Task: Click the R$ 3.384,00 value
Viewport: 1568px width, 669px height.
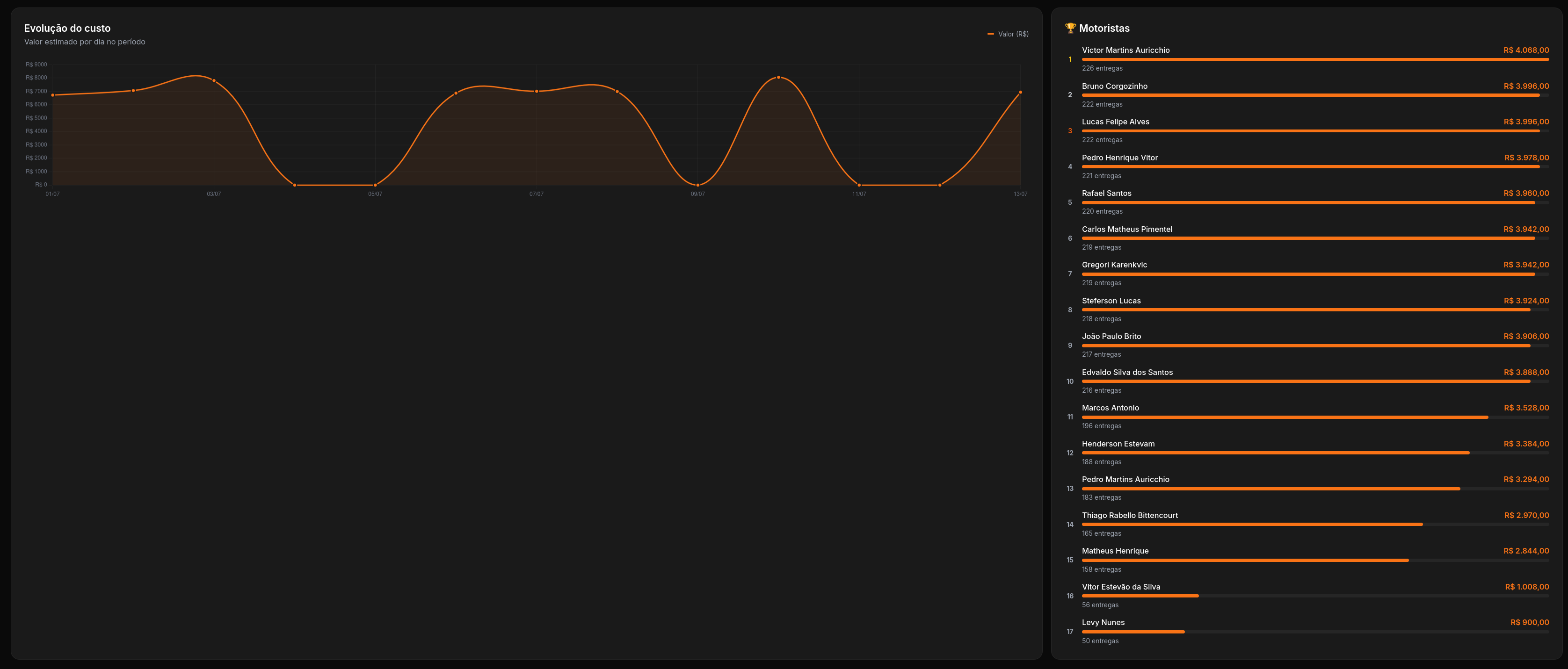Action: tap(1526, 444)
